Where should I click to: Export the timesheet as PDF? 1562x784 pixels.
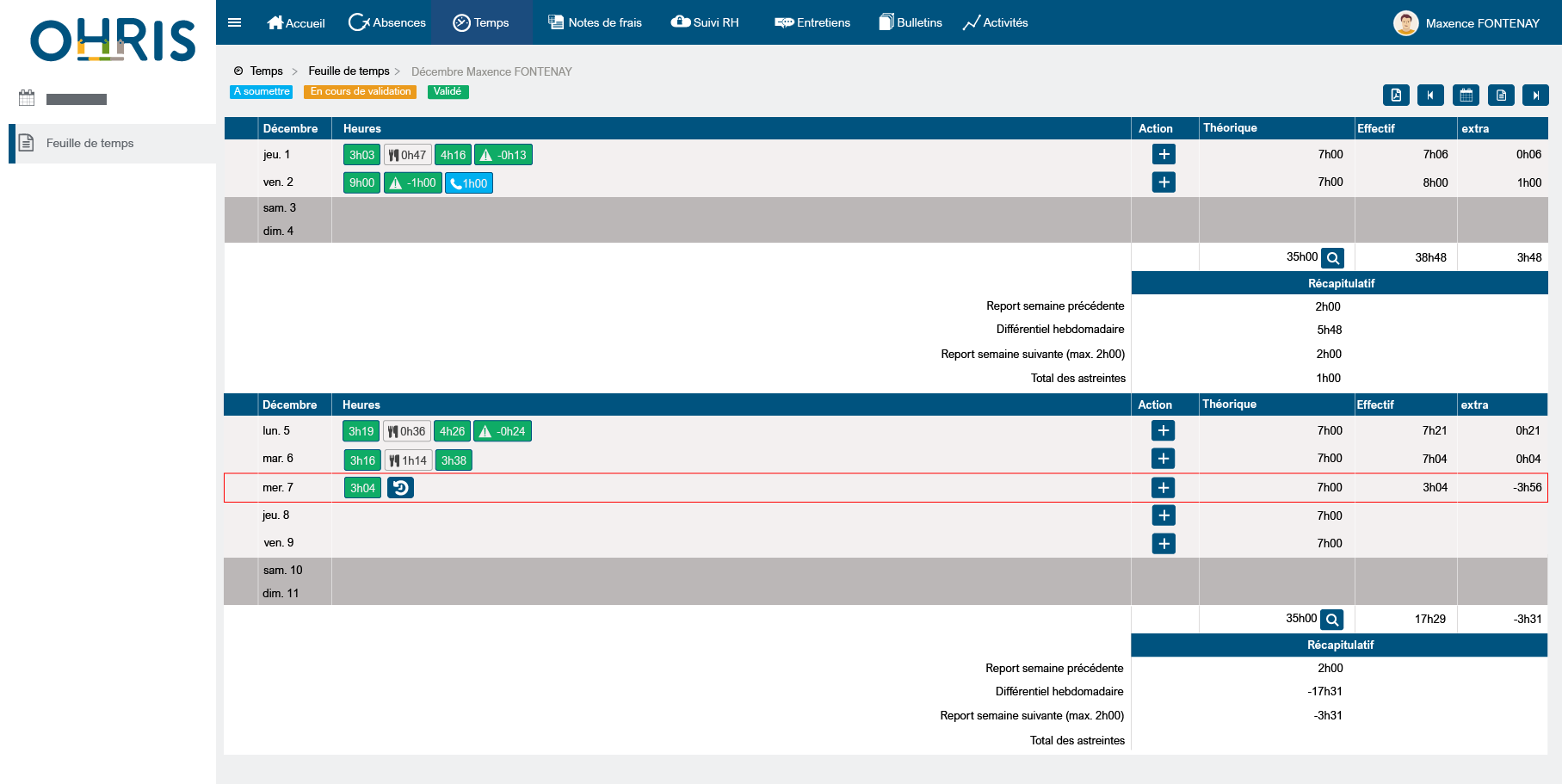tap(1396, 96)
